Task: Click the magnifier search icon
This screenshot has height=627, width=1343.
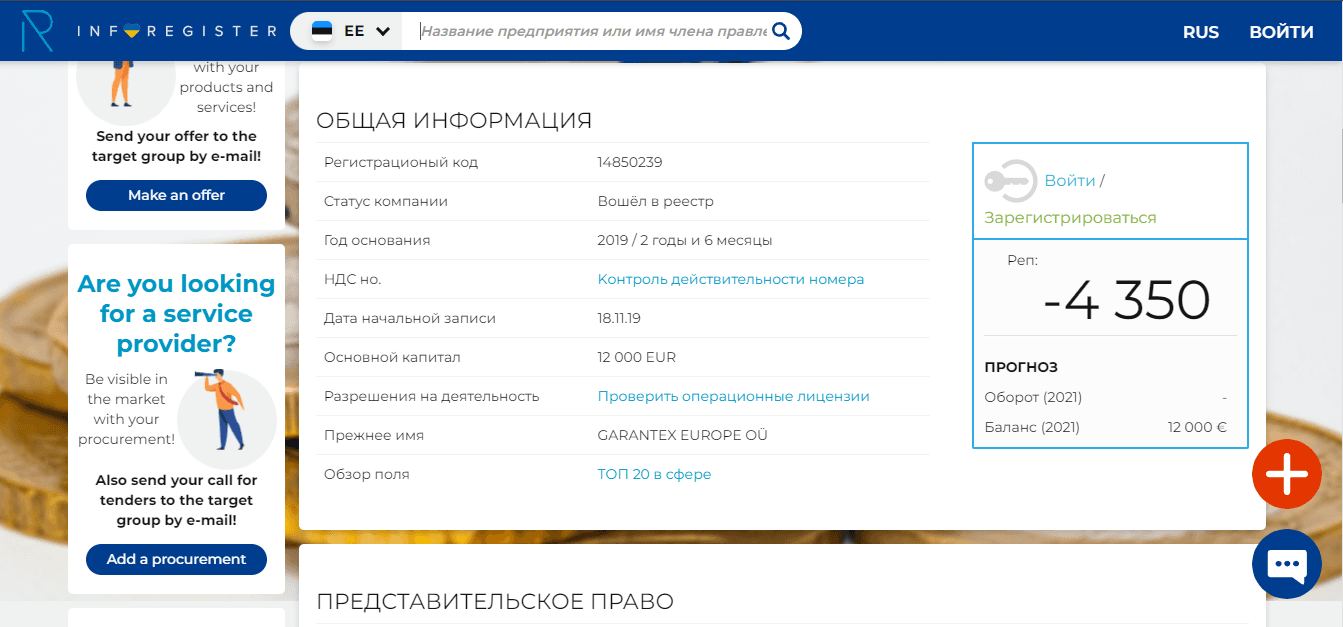Action: (x=781, y=31)
